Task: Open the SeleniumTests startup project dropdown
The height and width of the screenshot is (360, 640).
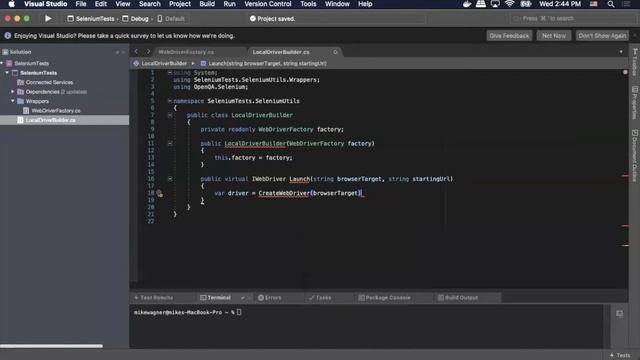Action: point(91,19)
